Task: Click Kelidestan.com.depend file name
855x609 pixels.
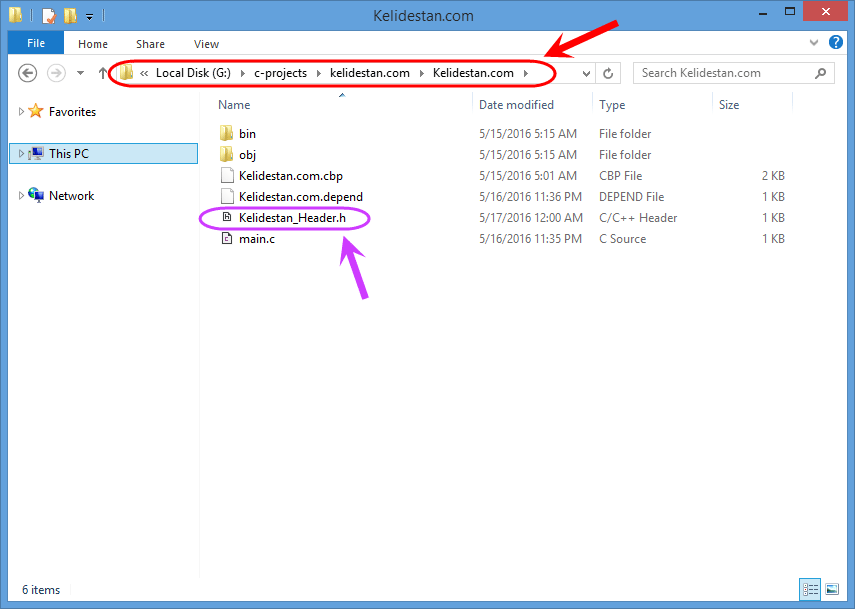Action: pyautogui.click(x=300, y=197)
